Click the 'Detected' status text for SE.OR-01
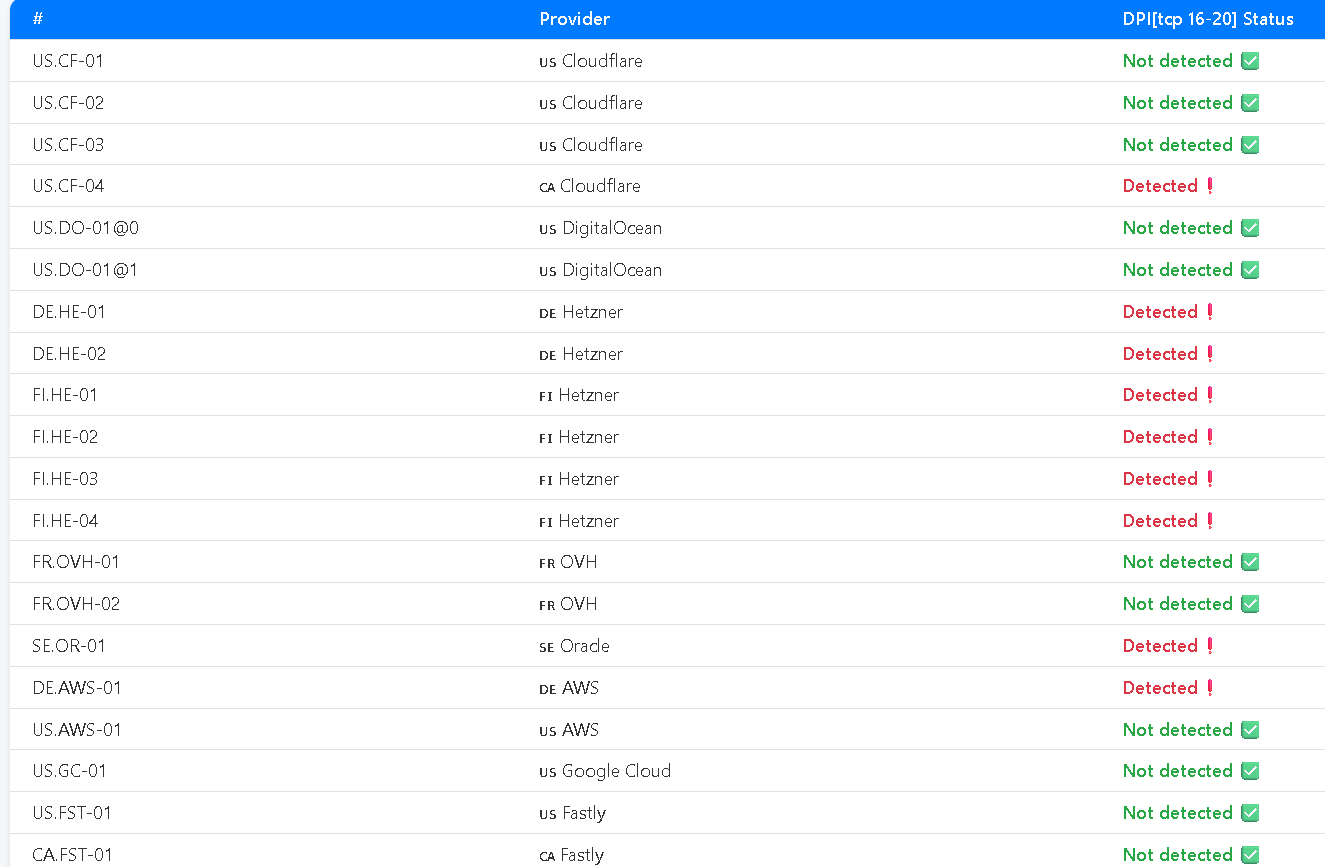This screenshot has height=867, width=1325. [x=1160, y=646]
